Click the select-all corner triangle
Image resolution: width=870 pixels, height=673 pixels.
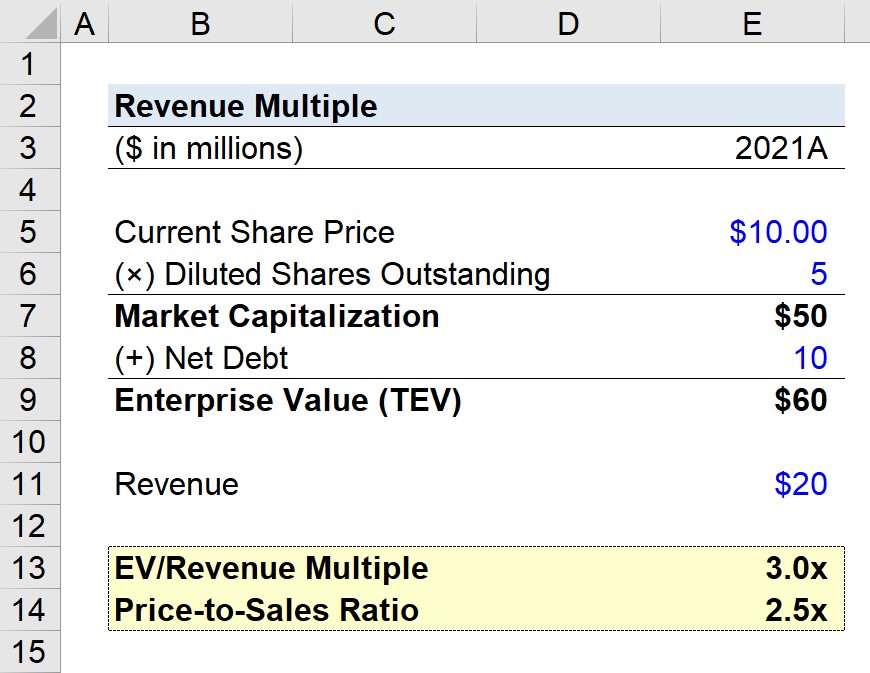30,21
